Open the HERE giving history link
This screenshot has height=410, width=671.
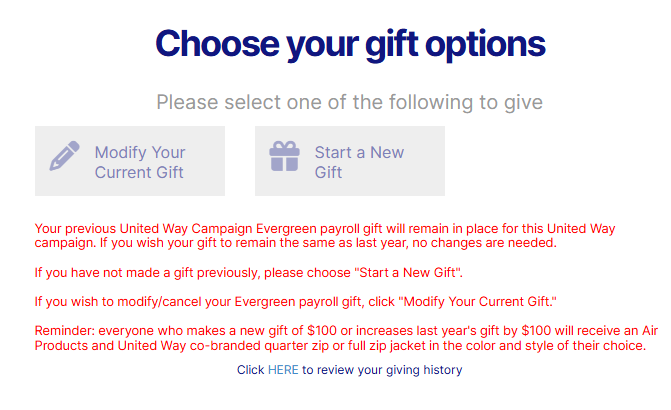pyautogui.click(x=283, y=370)
